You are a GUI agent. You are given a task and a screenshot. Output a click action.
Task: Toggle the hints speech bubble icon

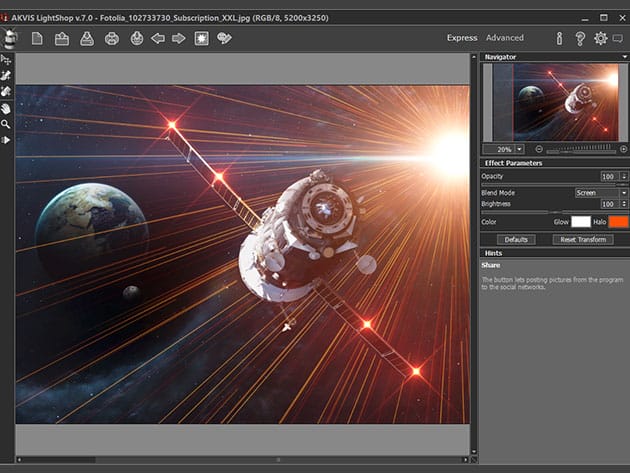pos(620,39)
